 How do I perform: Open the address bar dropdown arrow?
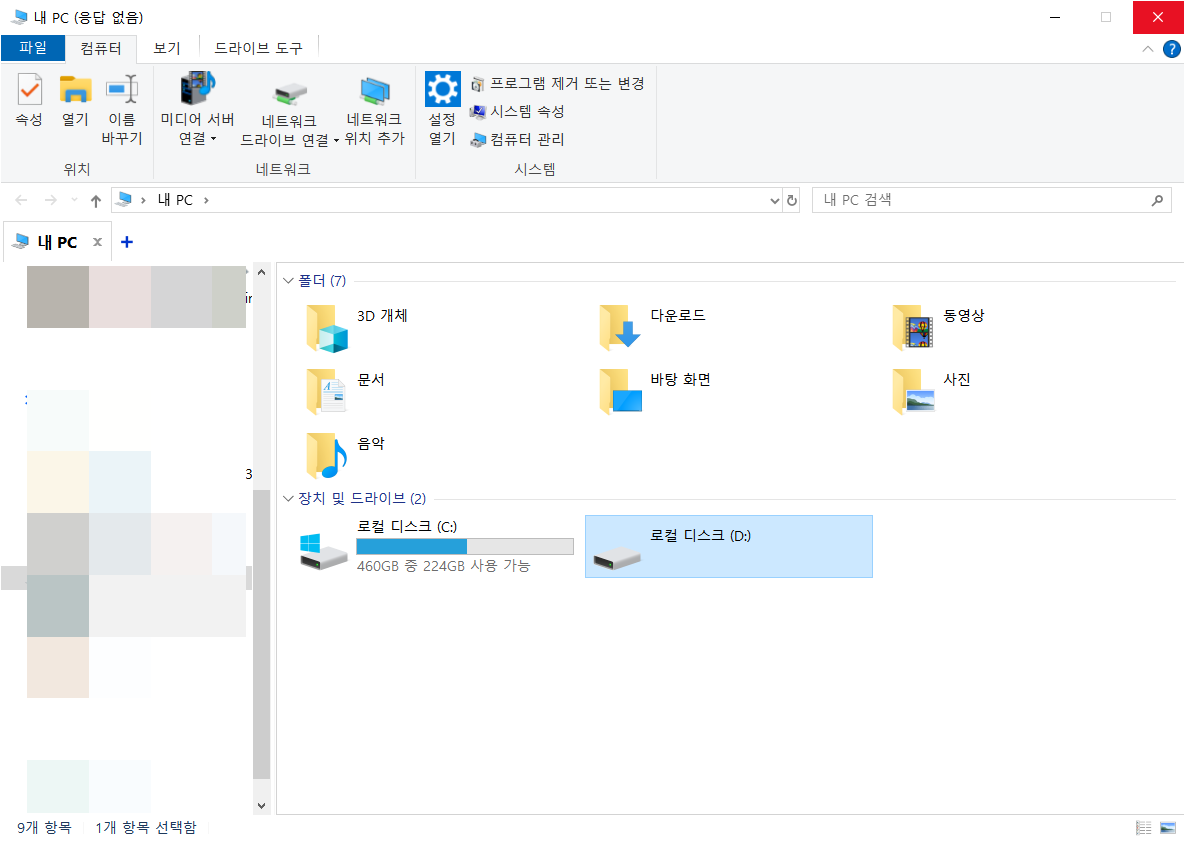click(x=773, y=200)
